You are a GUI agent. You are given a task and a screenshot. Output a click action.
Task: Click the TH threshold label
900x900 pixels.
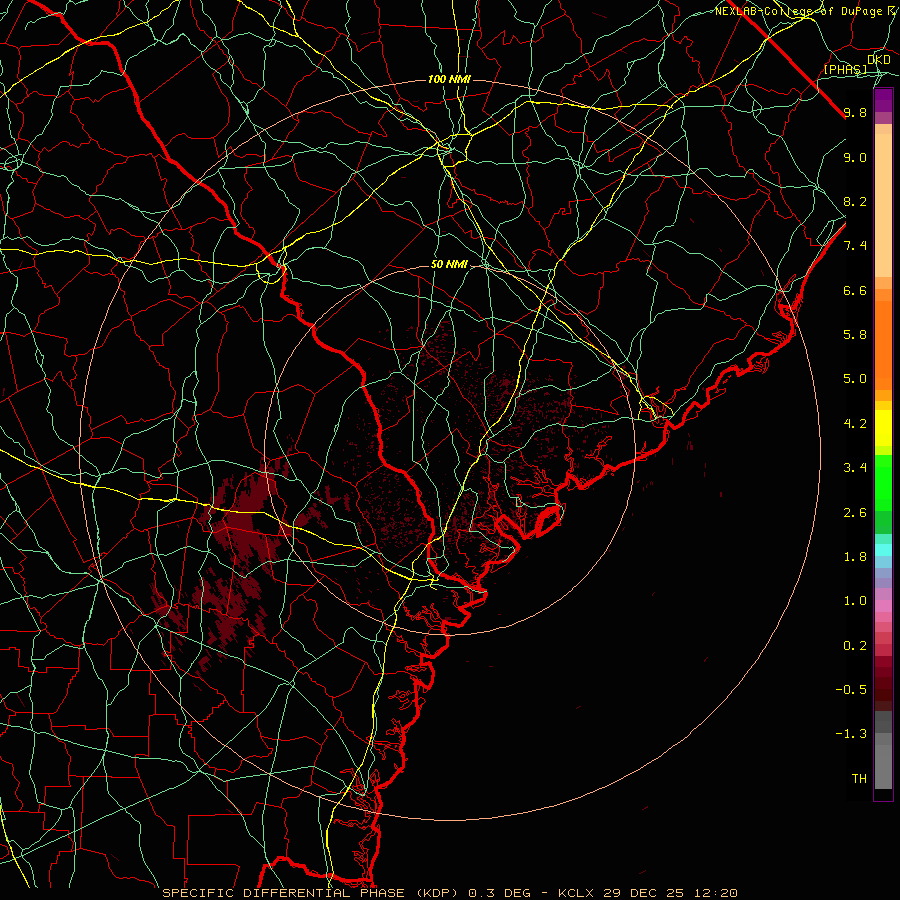(x=859, y=778)
